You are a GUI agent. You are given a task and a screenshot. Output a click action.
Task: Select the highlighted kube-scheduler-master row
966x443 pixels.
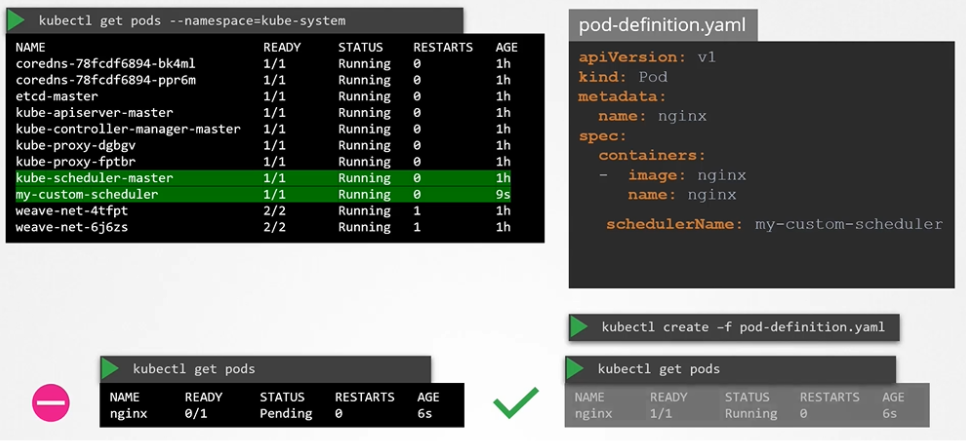pyautogui.click(x=263, y=178)
